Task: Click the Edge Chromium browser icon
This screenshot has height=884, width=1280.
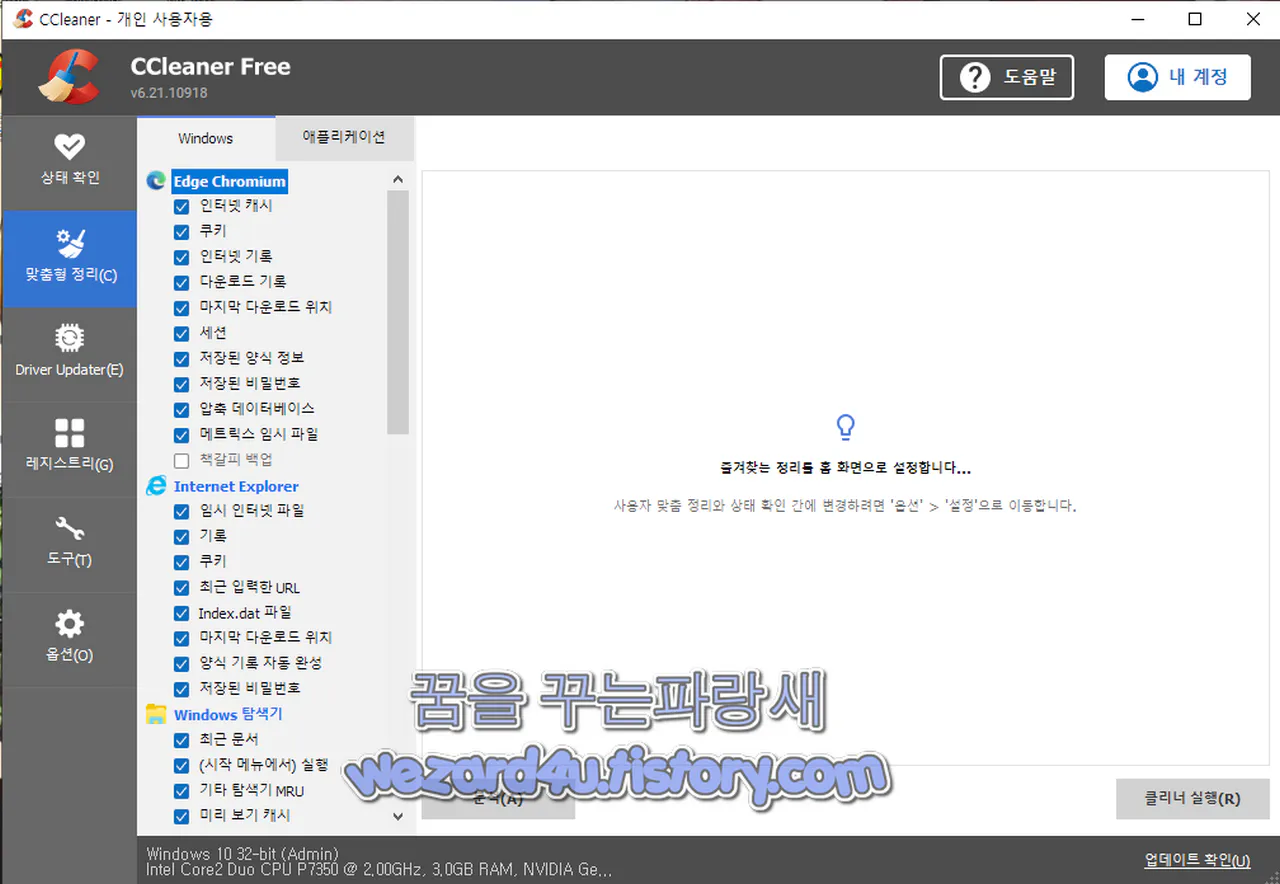Action: tap(156, 181)
